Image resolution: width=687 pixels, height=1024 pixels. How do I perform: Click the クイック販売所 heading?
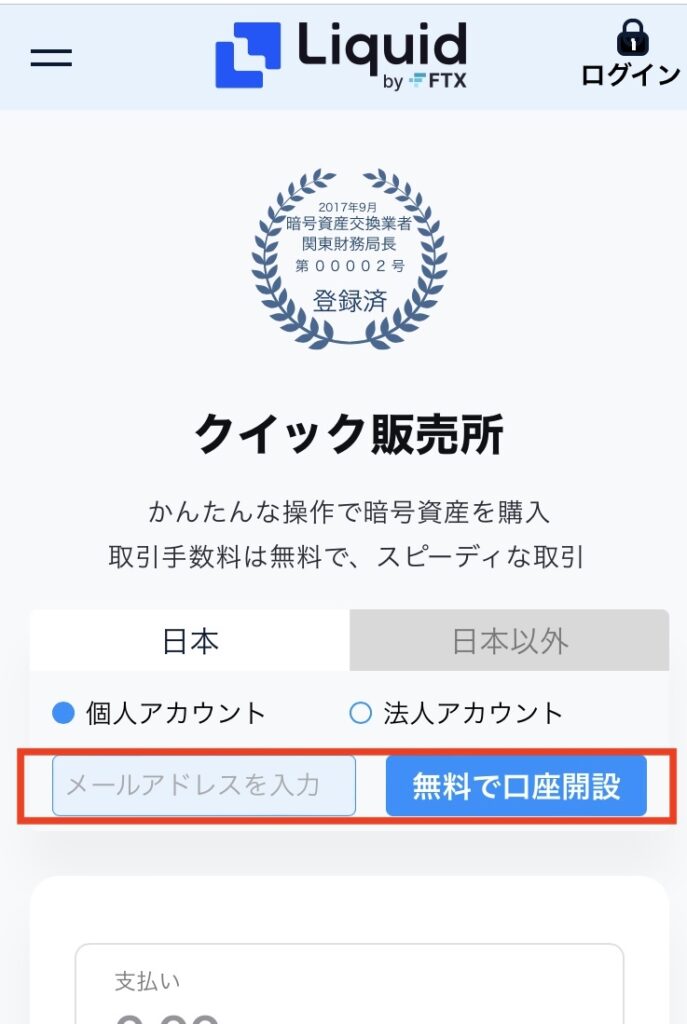[x=349, y=434]
